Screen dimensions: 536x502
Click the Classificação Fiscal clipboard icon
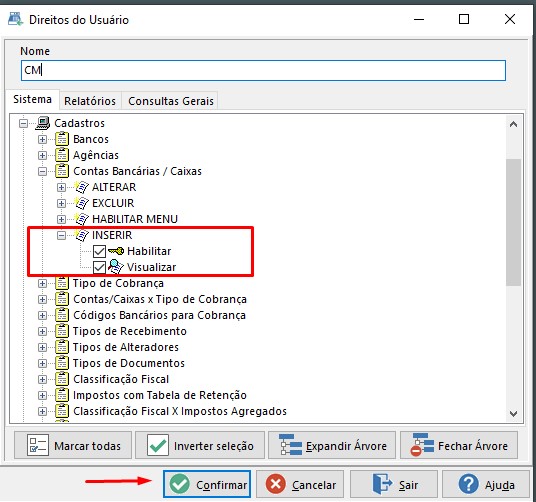click(62, 379)
